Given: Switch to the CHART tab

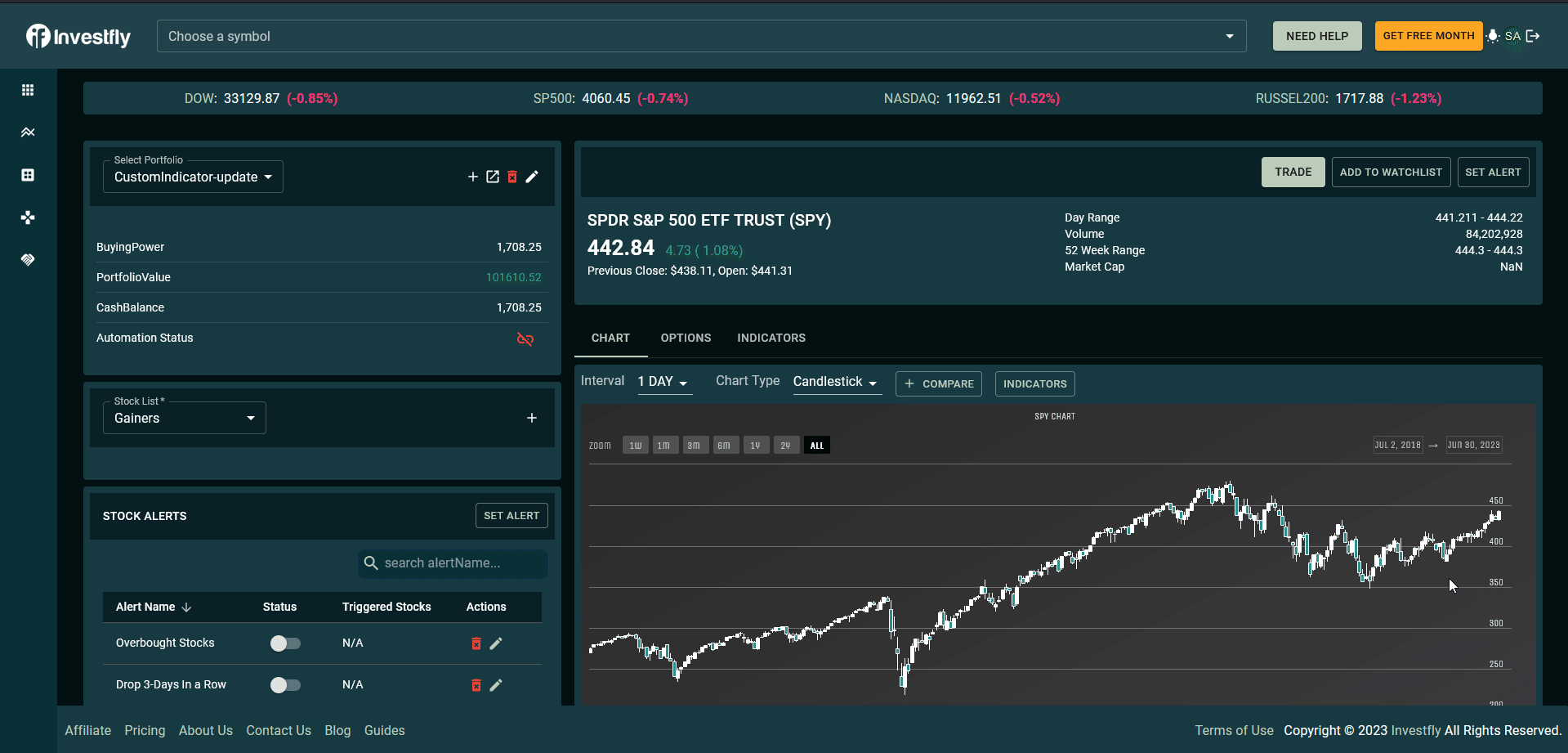Looking at the screenshot, I should (x=610, y=338).
